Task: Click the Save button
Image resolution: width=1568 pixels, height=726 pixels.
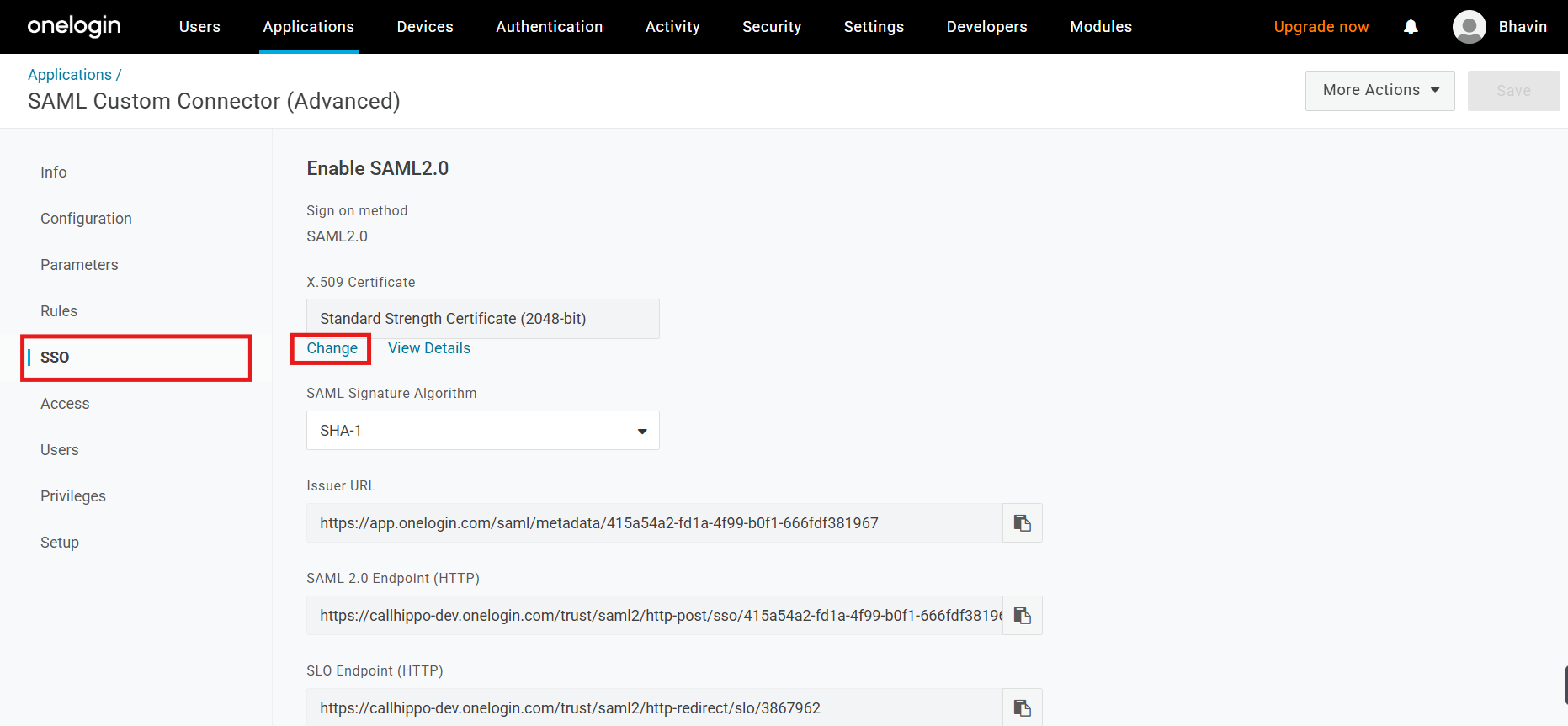Action: tap(1513, 91)
